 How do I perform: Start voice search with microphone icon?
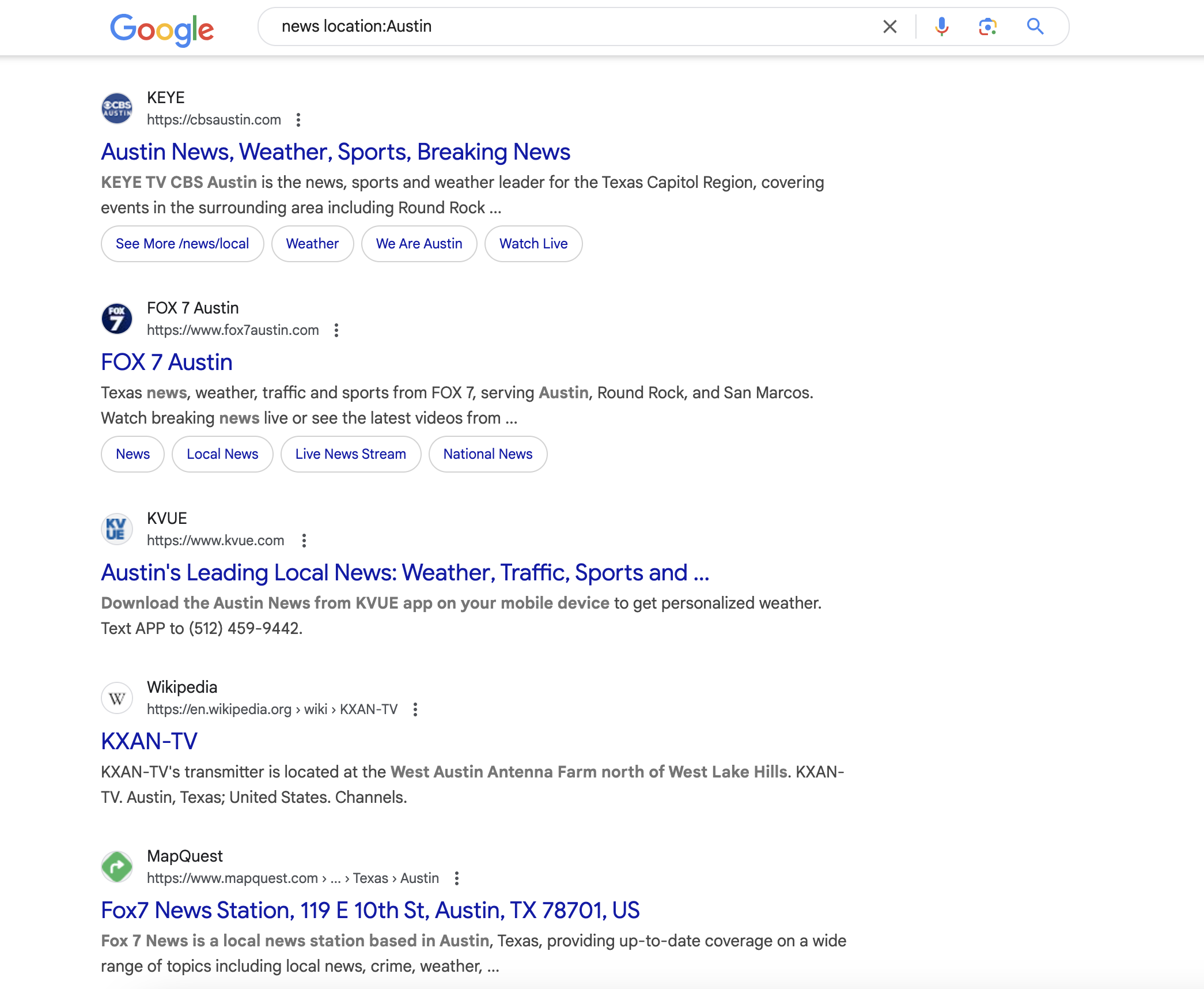click(x=942, y=27)
